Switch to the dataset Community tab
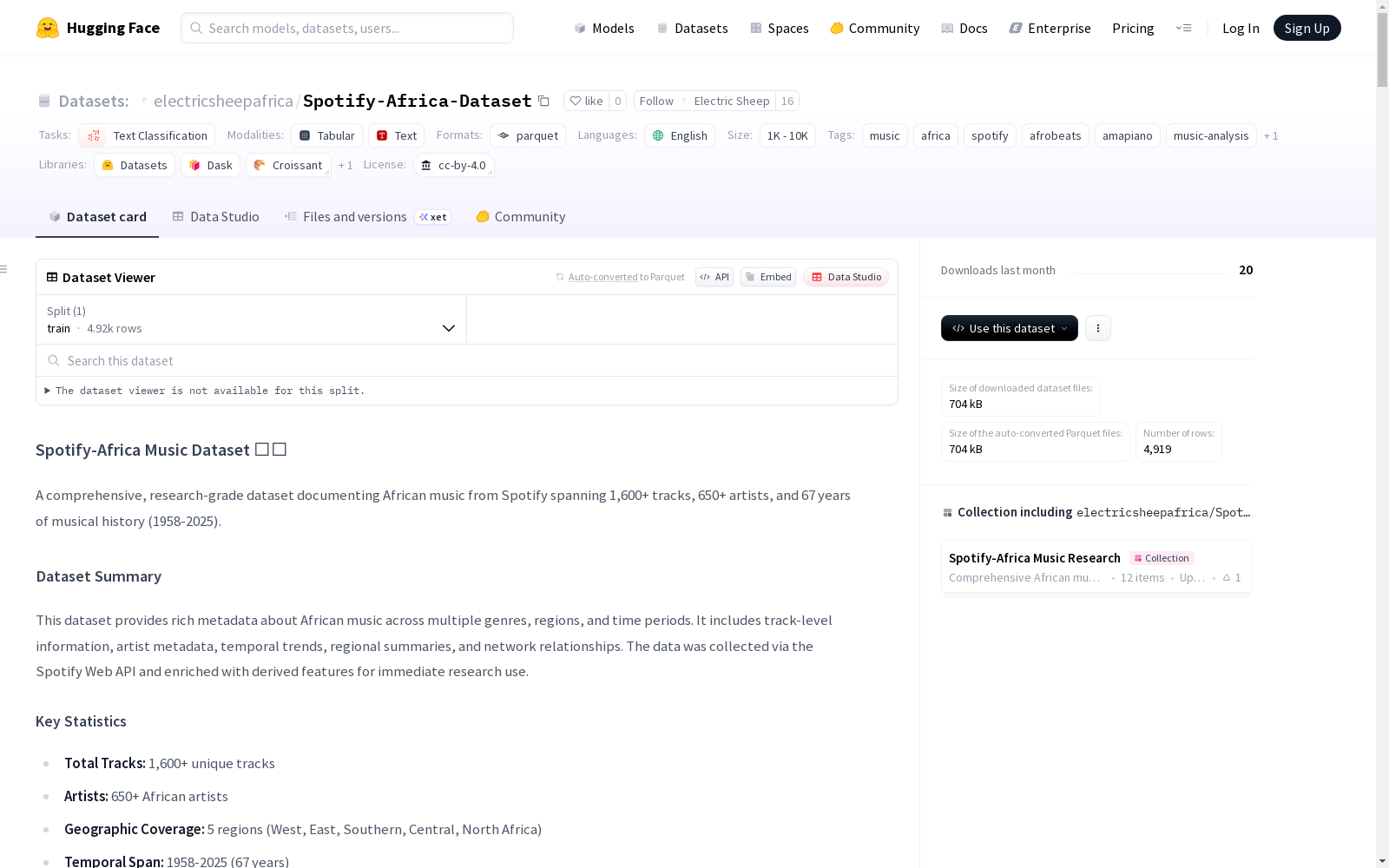The image size is (1389, 868). point(521,217)
